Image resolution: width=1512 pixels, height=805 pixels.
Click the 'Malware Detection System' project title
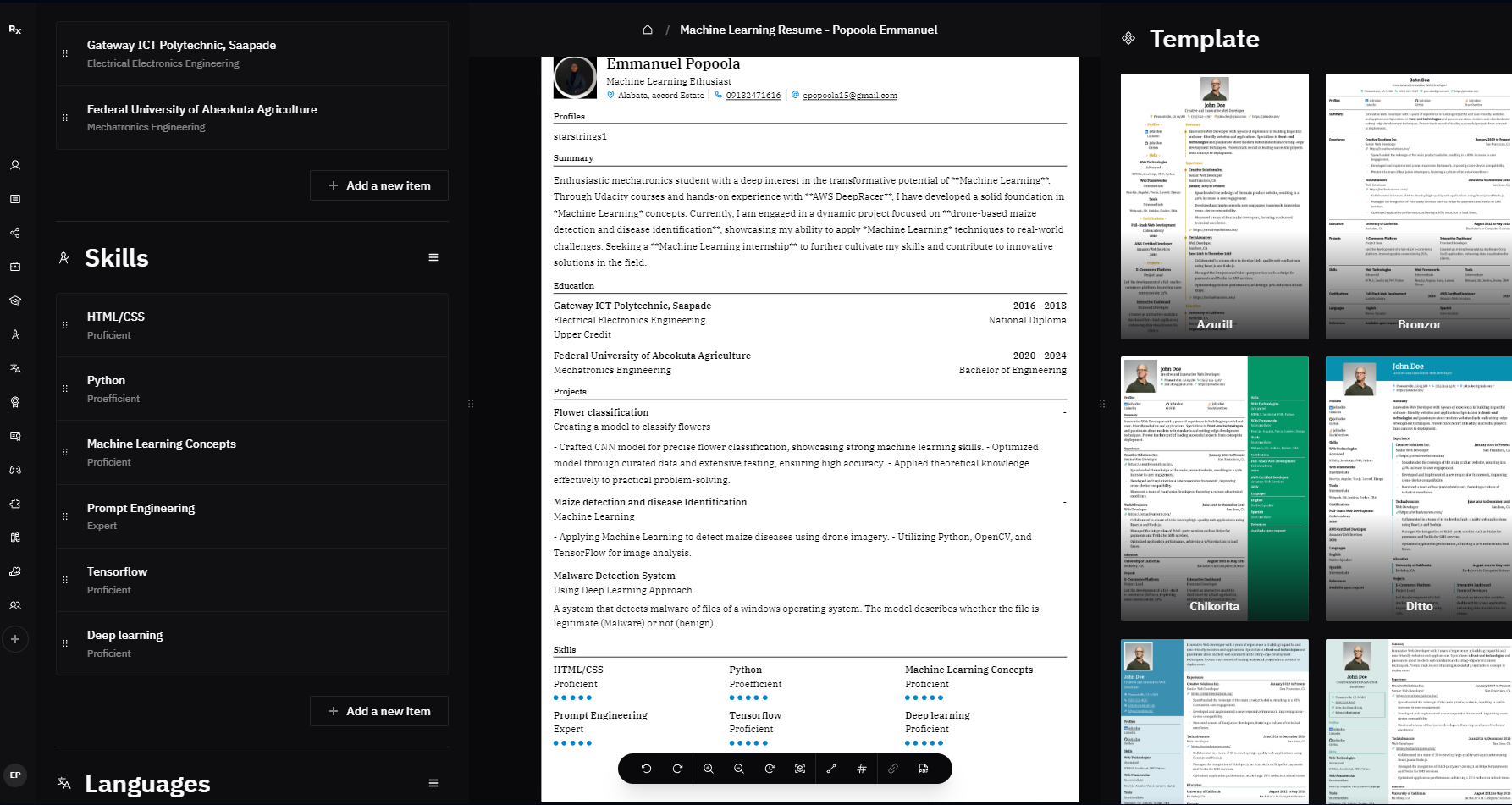coord(615,576)
